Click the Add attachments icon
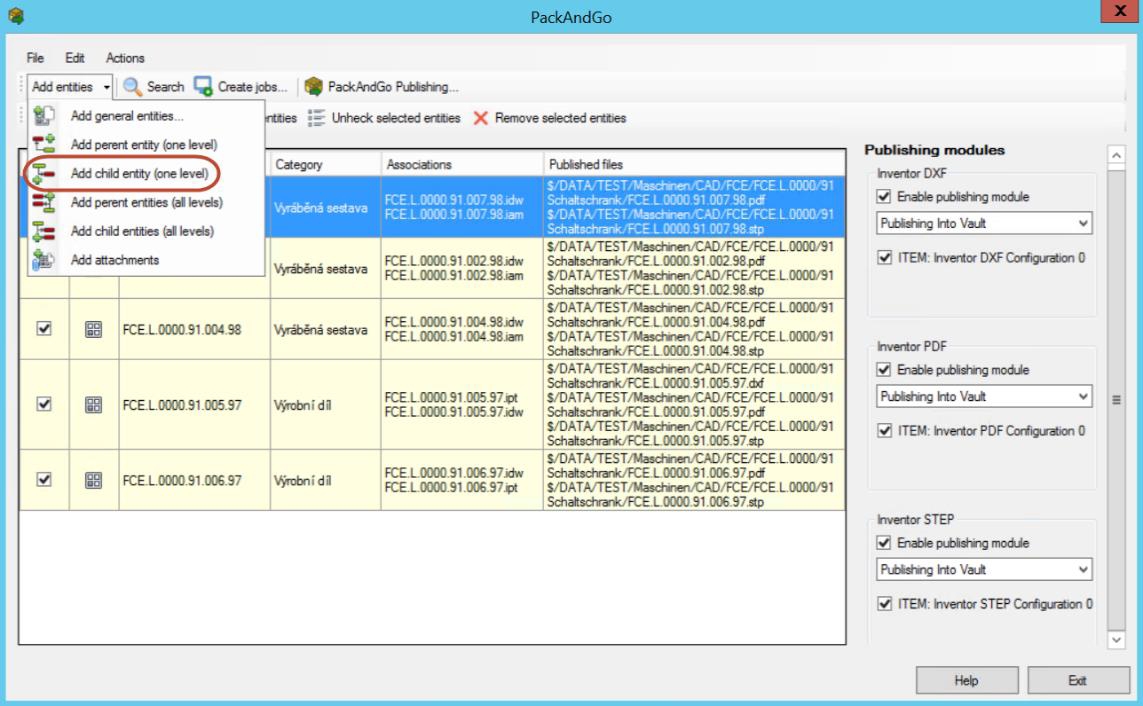The width and height of the screenshot is (1143, 706). click(43, 260)
